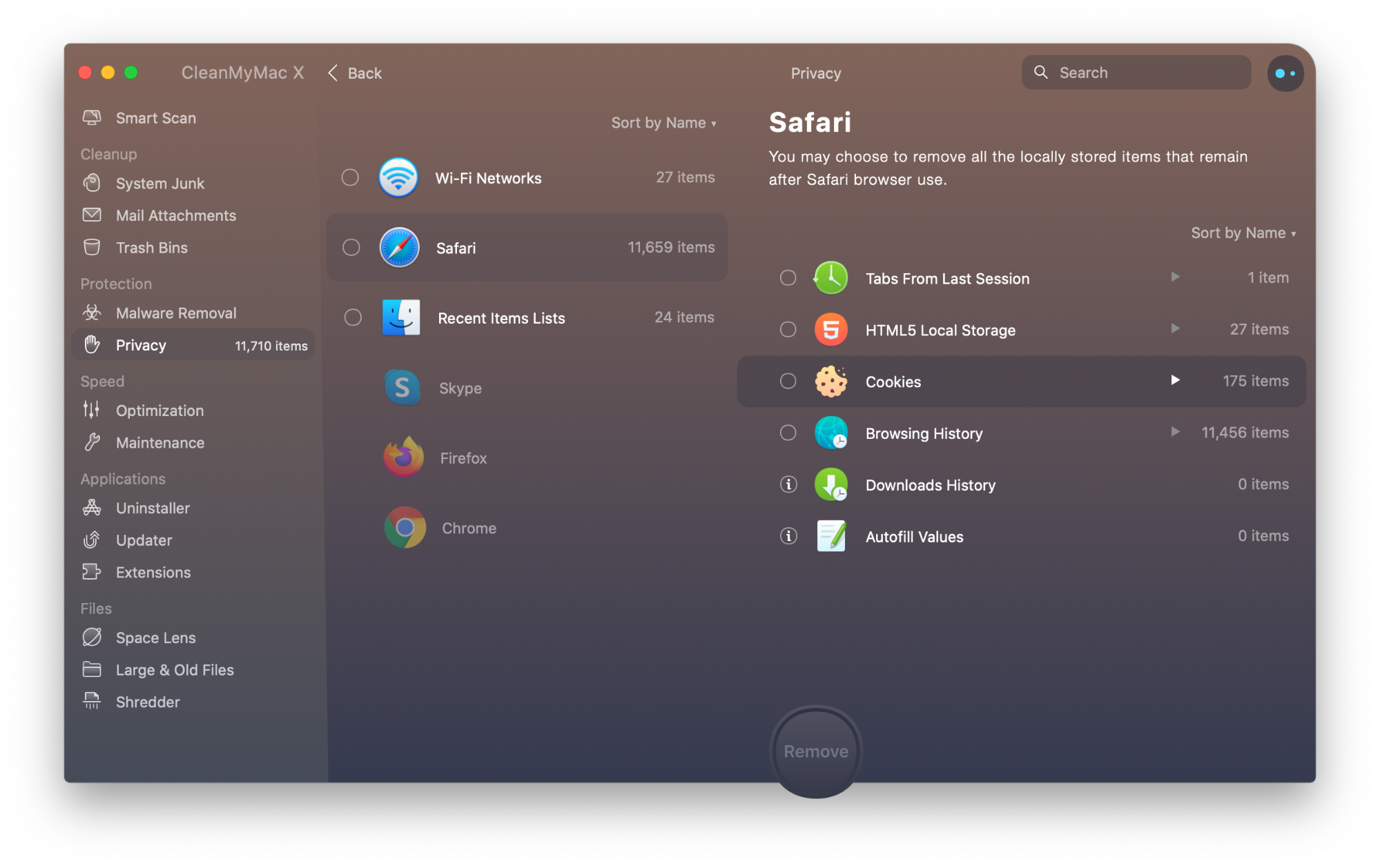Click the Chrome icon
Viewport: 1380px width, 868px height.
click(x=405, y=528)
